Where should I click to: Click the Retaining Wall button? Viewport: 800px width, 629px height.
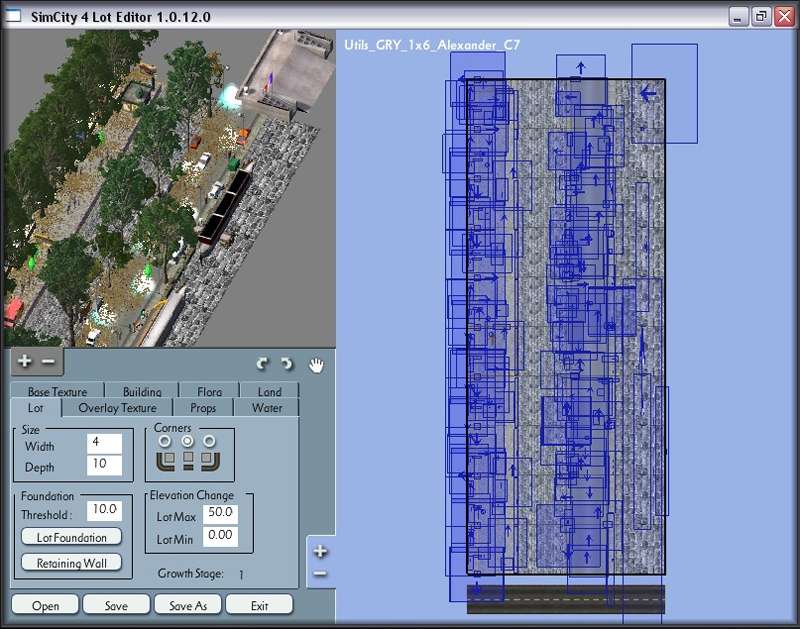coord(71,563)
